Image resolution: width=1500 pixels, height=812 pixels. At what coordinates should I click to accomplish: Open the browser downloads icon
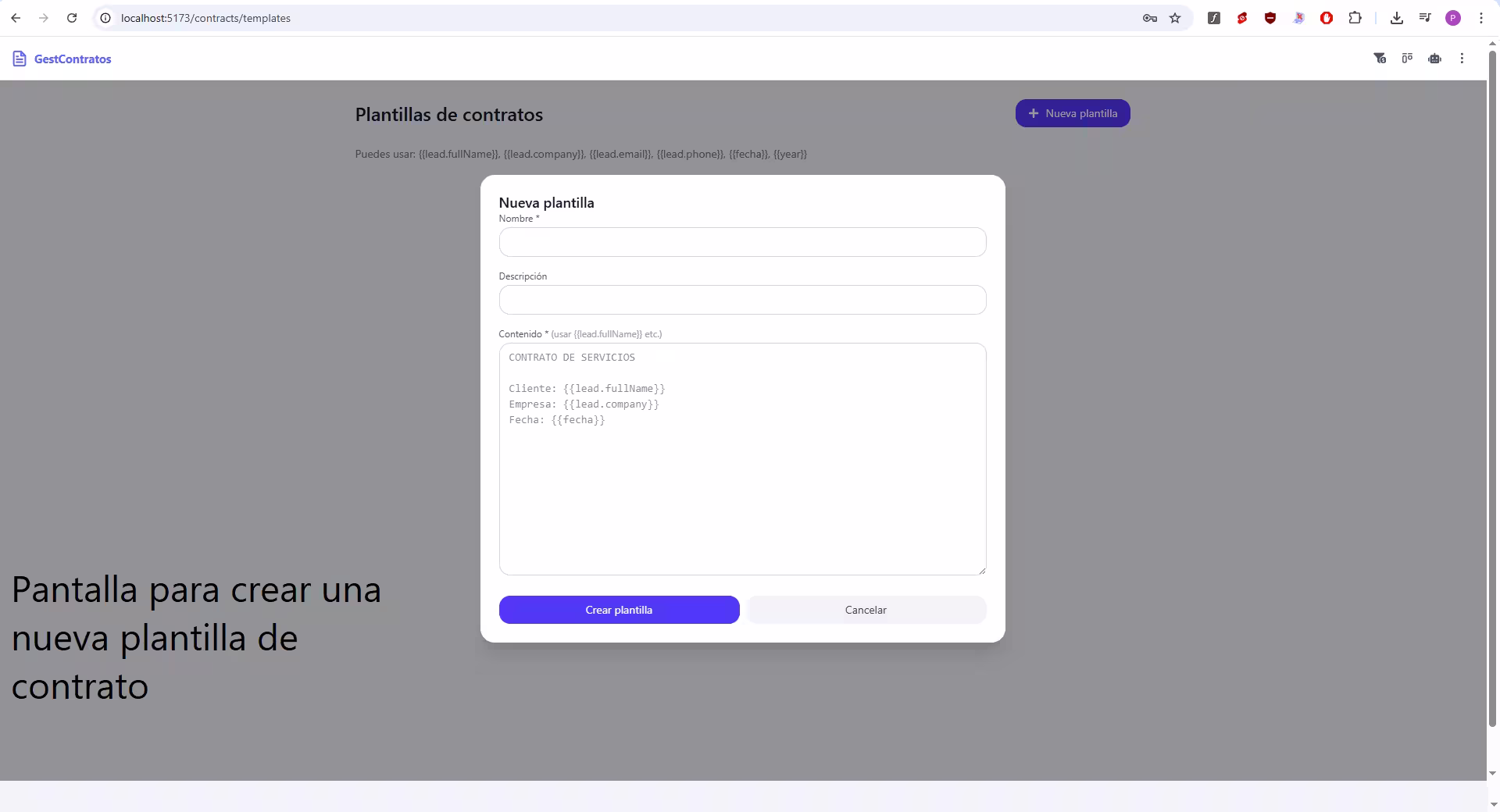tap(1397, 17)
